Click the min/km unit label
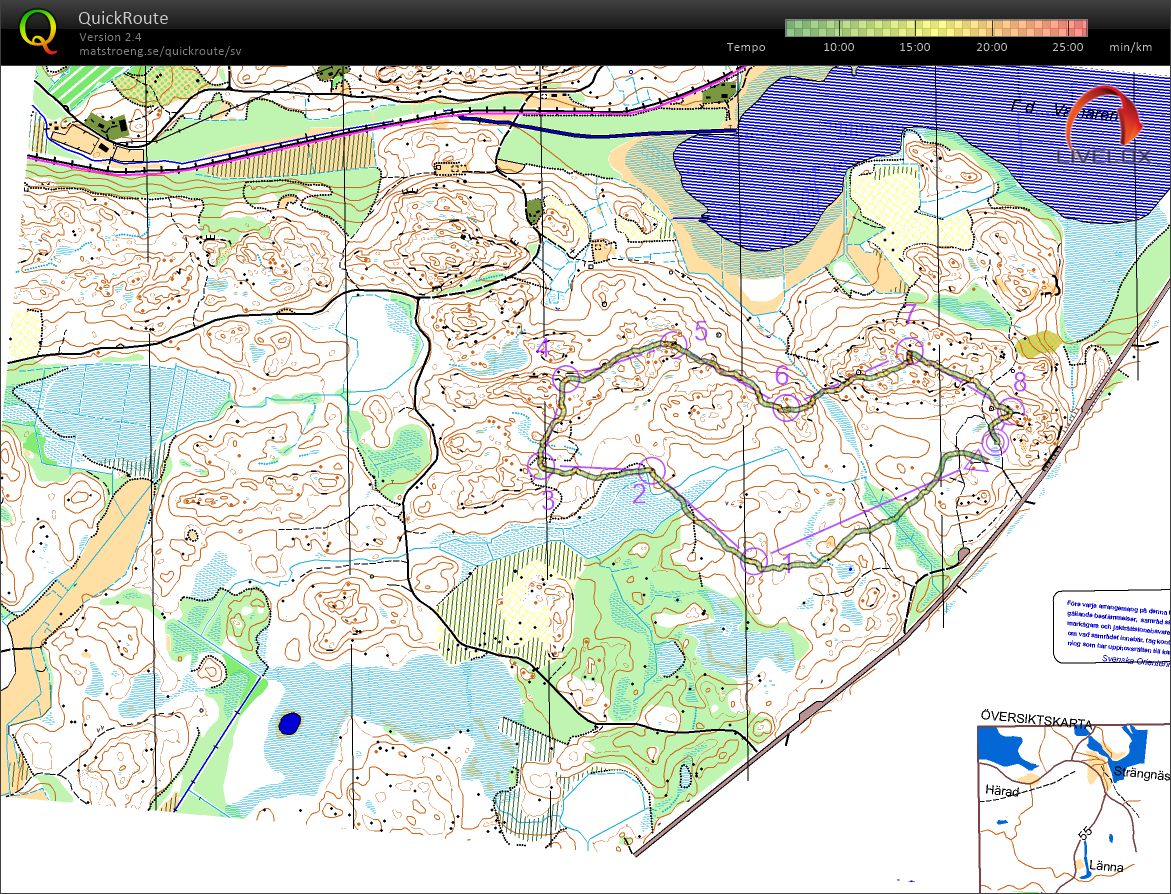The height and width of the screenshot is (894, 1171). [1131, 47]
